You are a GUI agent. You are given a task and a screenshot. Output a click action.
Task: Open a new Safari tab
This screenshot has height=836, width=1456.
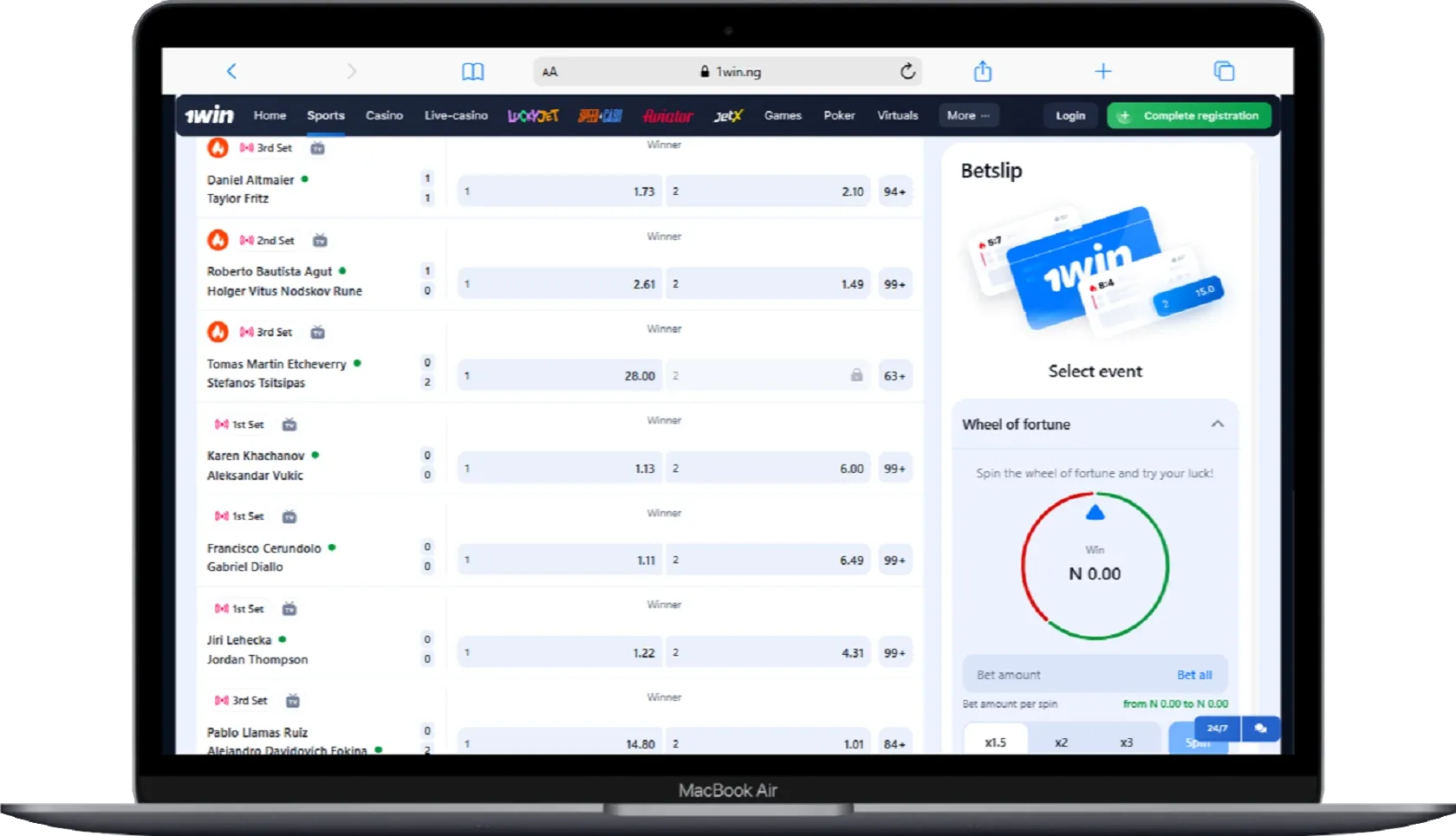[x=1102, y=71]
